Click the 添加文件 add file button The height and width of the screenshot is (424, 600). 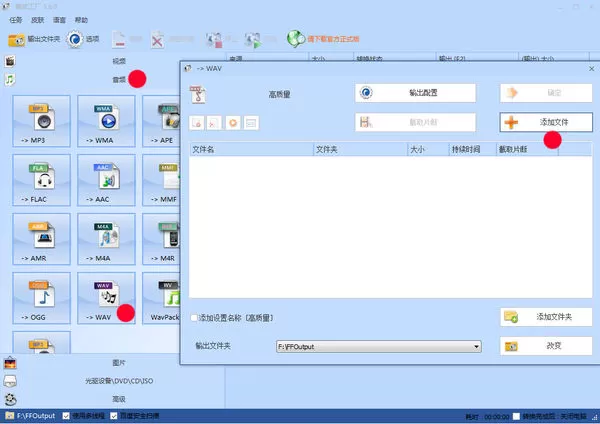pyautogui.click(x=546, y=122)
